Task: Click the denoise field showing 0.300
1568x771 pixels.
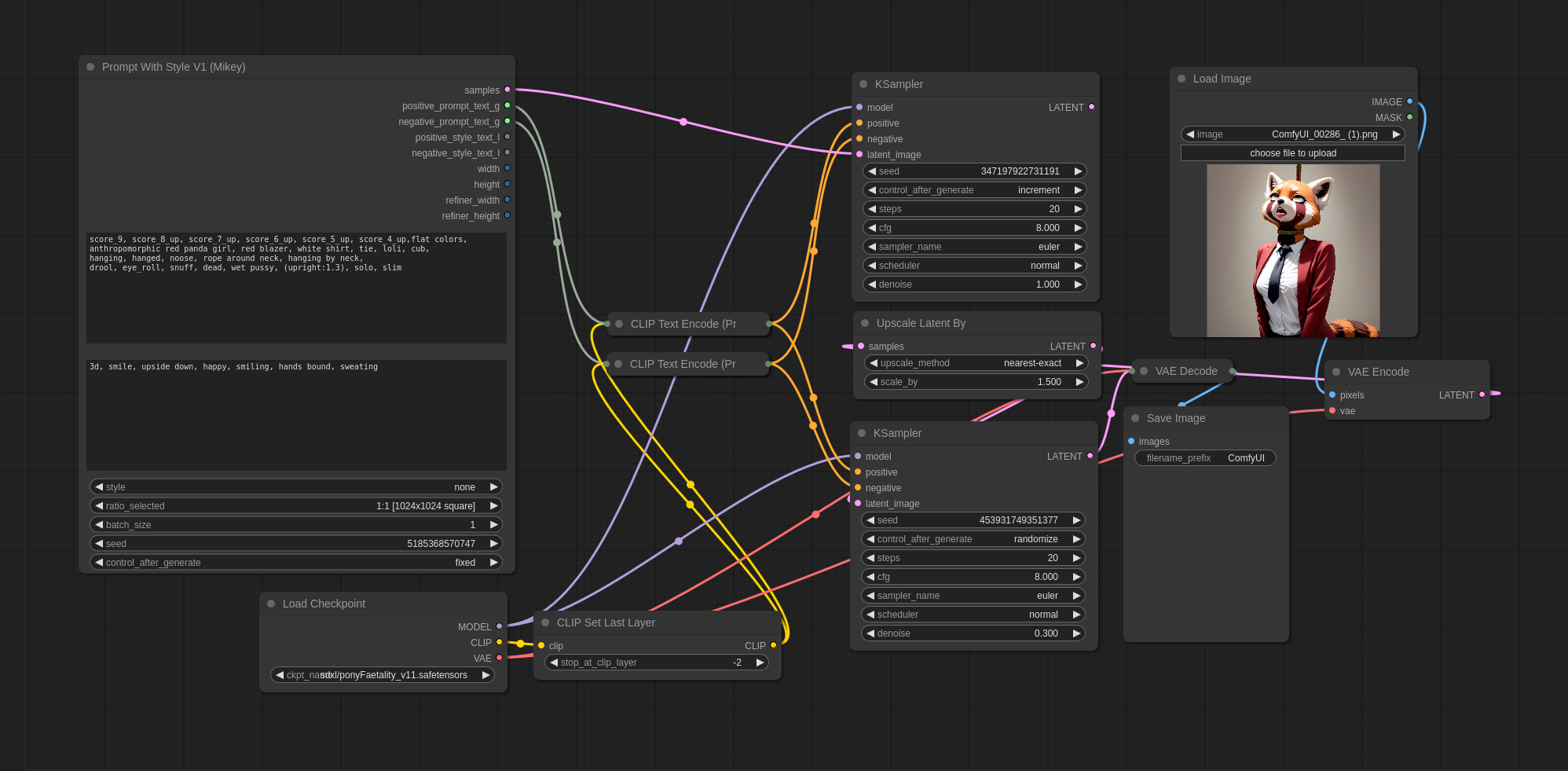Action: [973, 633]
